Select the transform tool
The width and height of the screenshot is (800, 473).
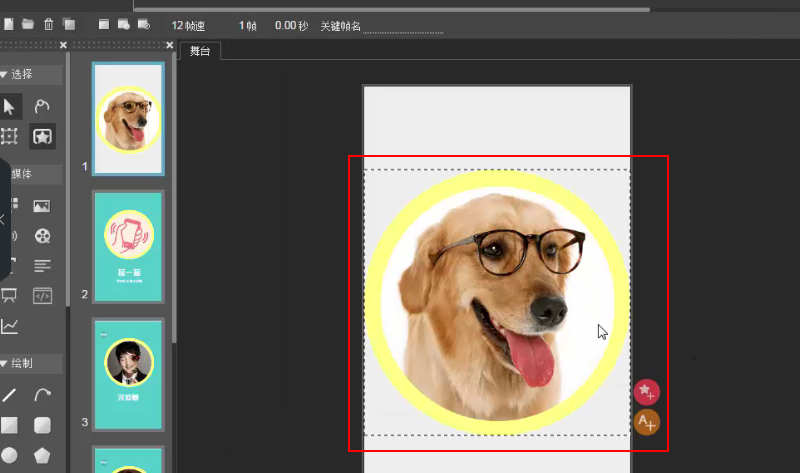9,136
